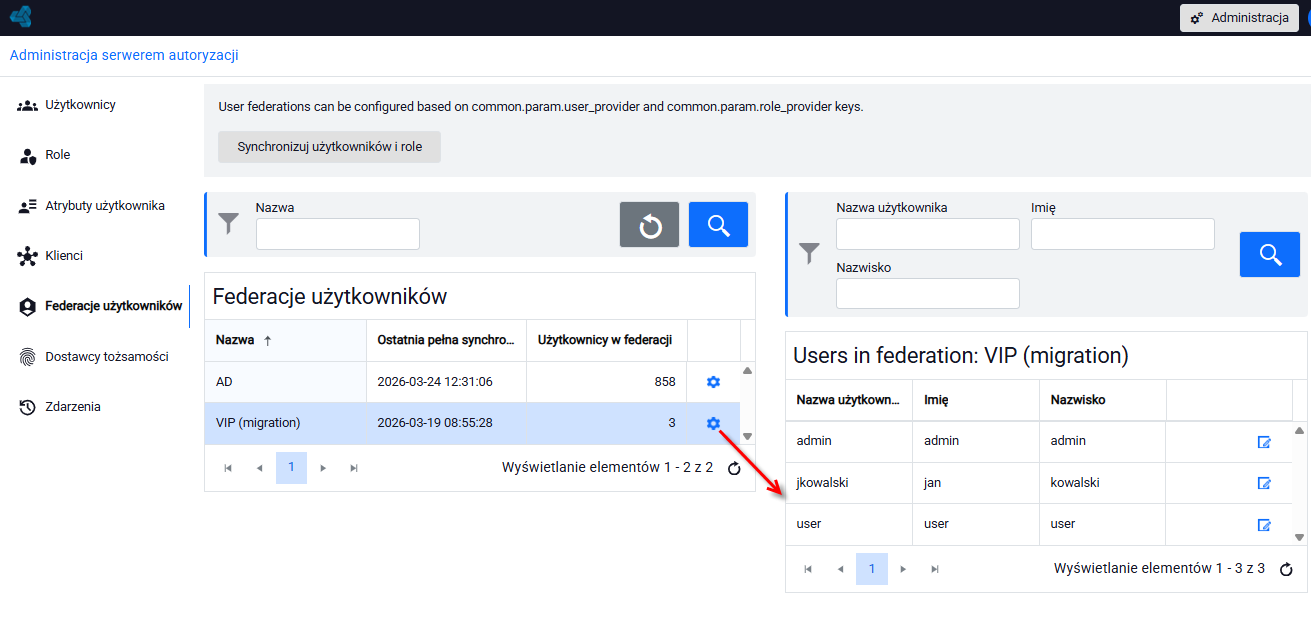Select the VIP (migration) federation row
The height and width of the screenshot is (618, 1311).
(x=472, y=423)
